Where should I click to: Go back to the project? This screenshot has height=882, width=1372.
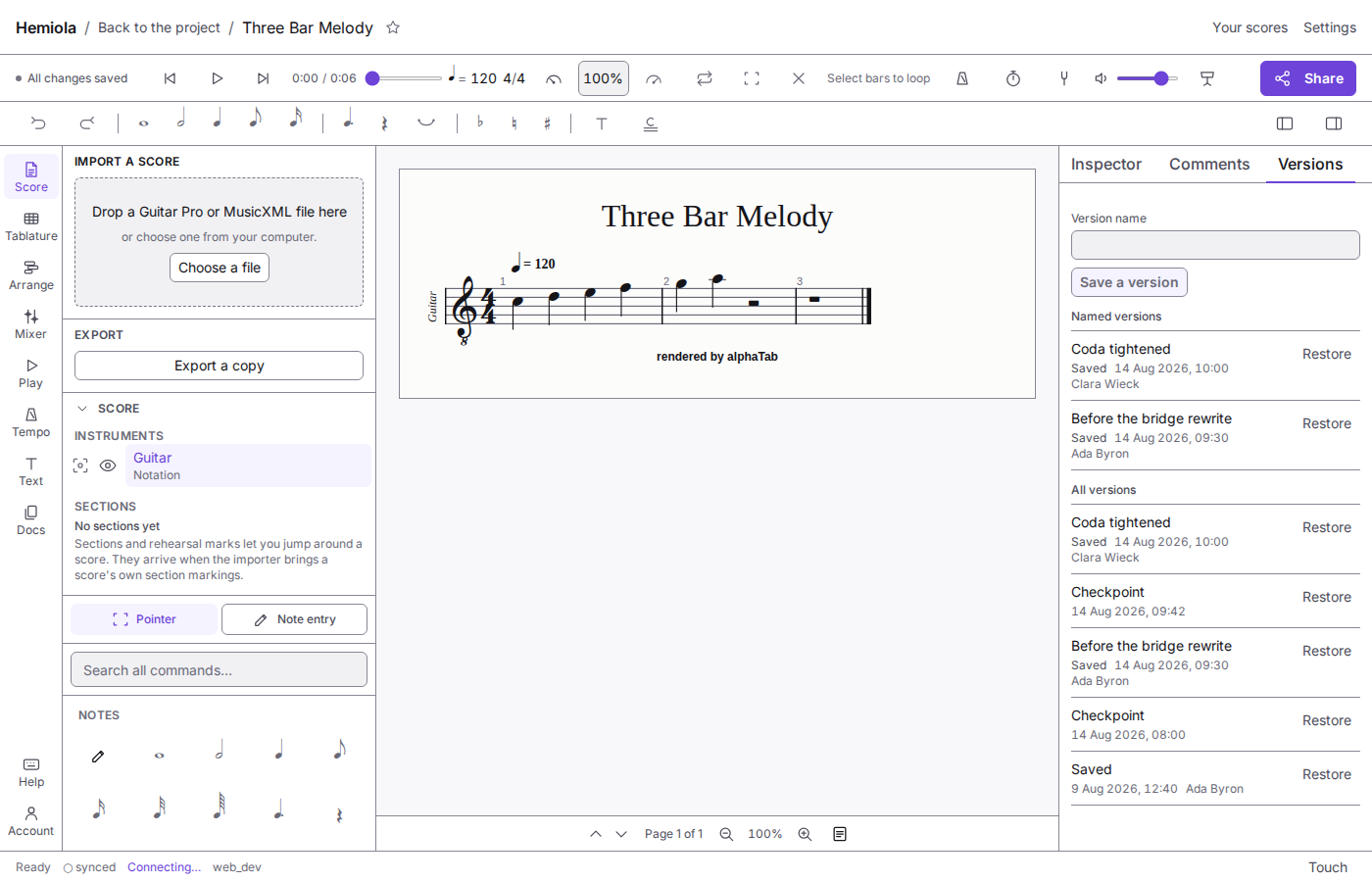coord(159,27)
